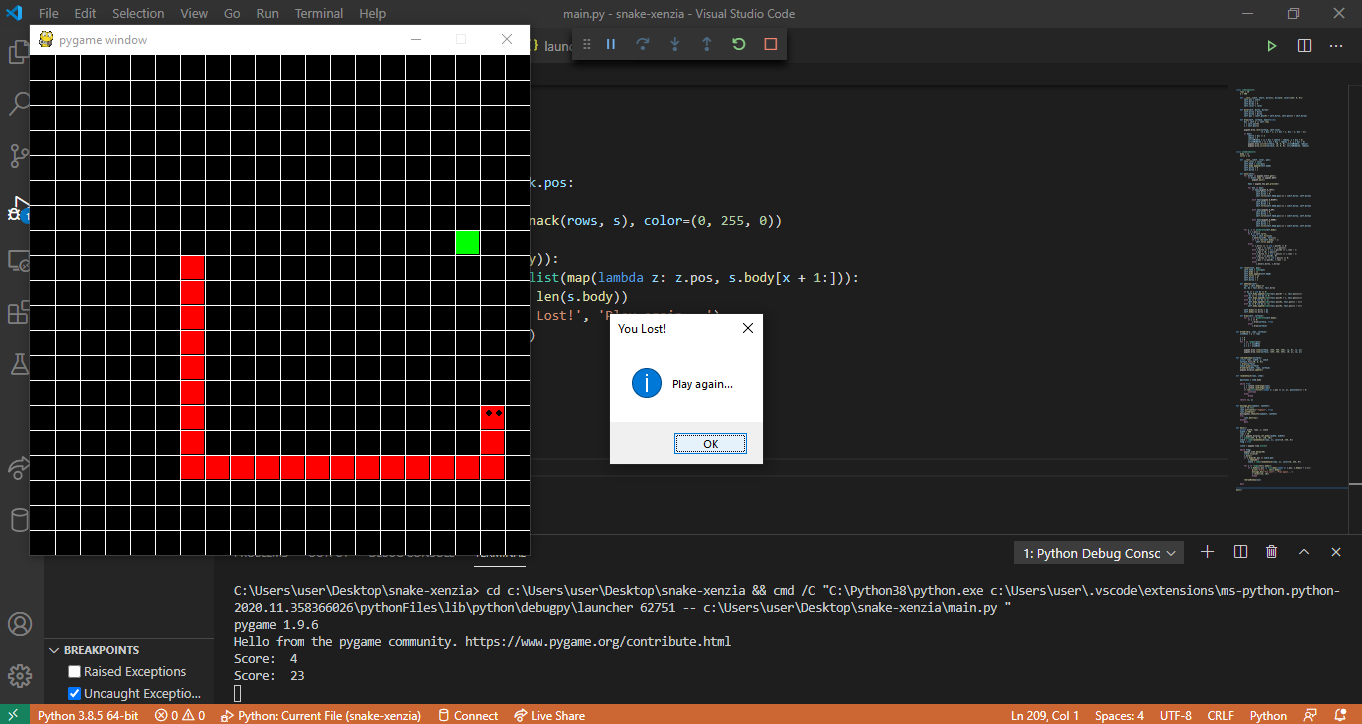Open the Python Debug Console dropdown
The image size is (1362, 724).
pos(1098,552)
